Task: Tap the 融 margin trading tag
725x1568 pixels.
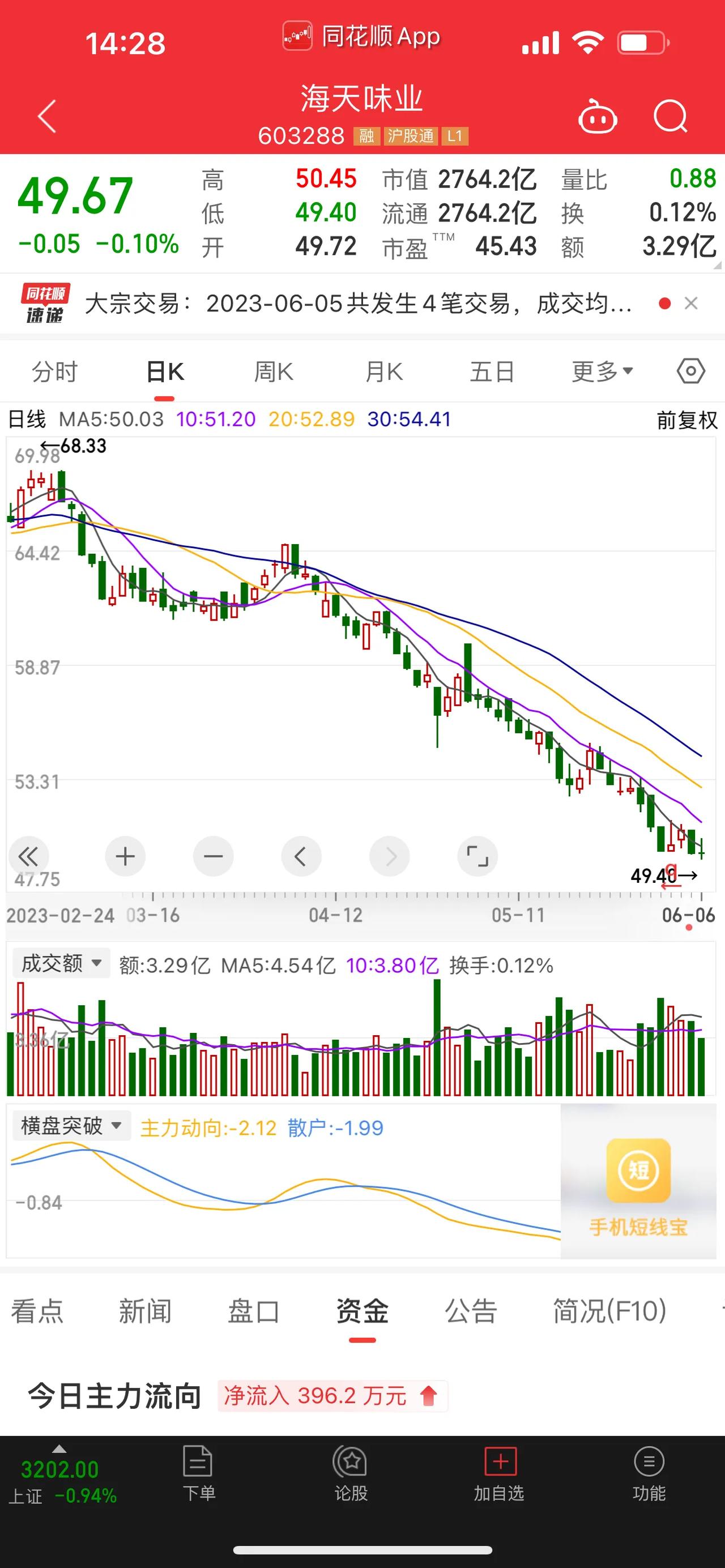Action: coord(366,136)
